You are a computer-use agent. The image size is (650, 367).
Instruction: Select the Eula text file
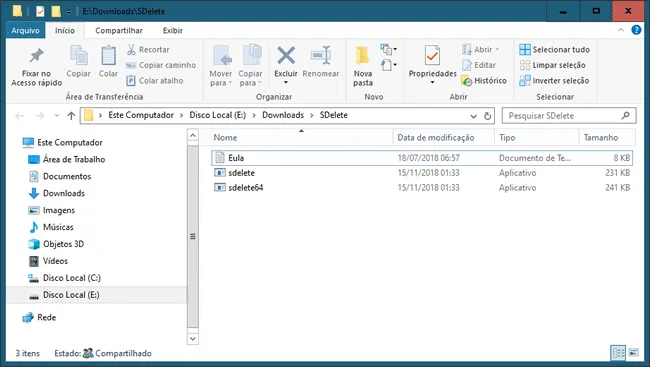click(x=422, y=158)
